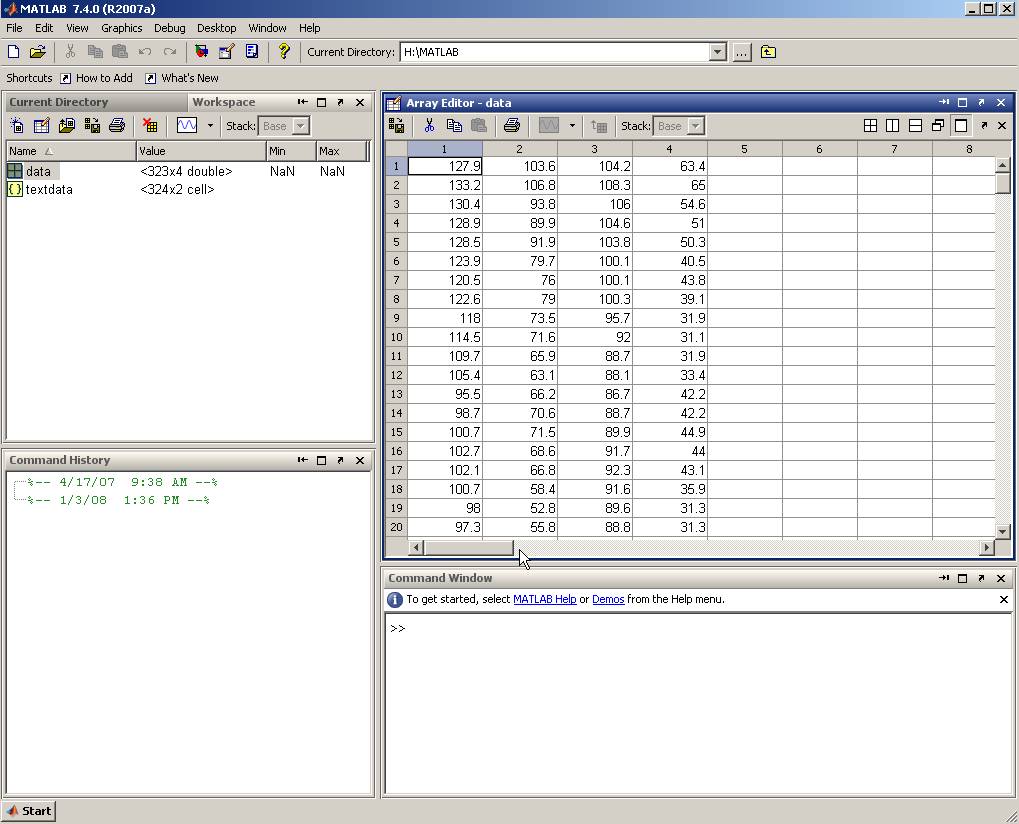This screenshot has height=824, width=1019.
Task: Open the Current Directory path dropdown
Action: point(717,52)
